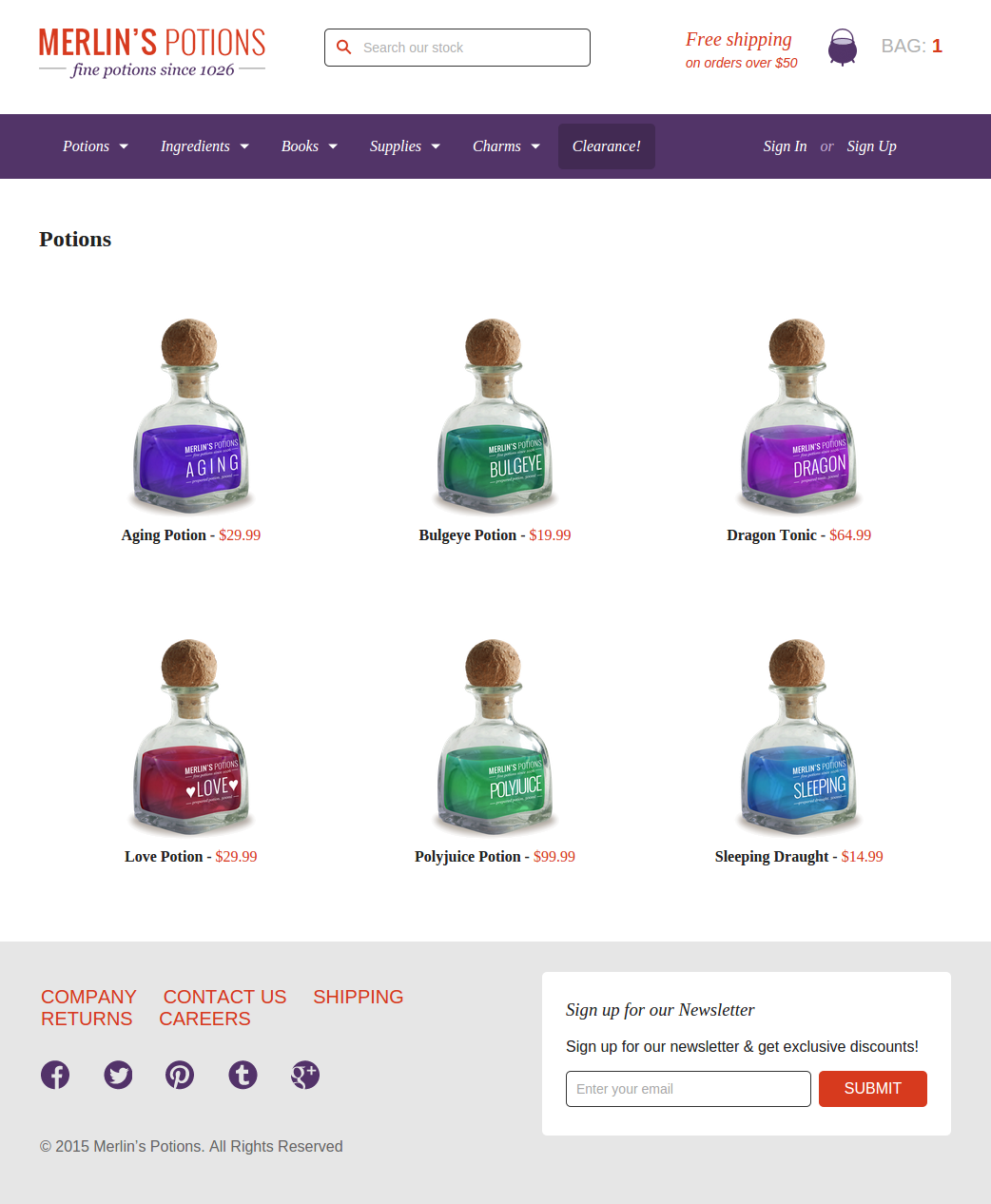This screenshot has width=991, height=1204.
Task: View the Polyjuice Potion product thumbnail
Action: coord(495,738)
